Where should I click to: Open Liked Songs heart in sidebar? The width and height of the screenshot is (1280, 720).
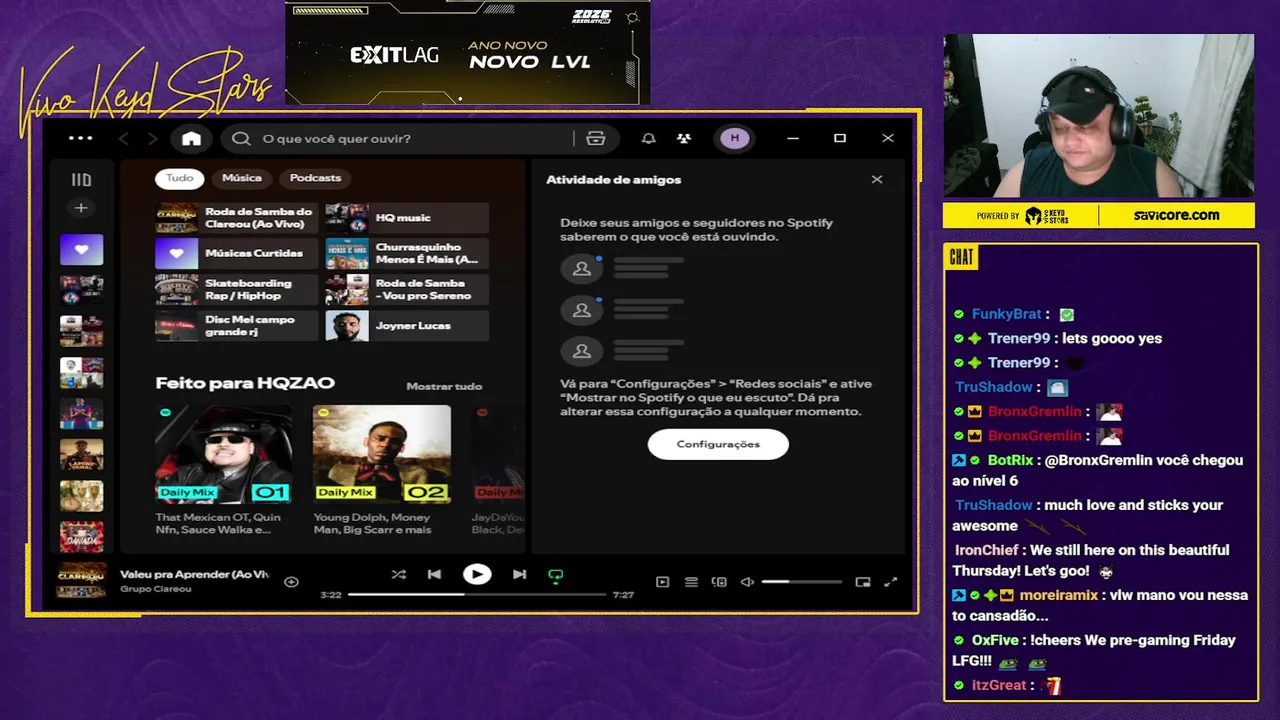pyautogui.click(x=81, y=250)
